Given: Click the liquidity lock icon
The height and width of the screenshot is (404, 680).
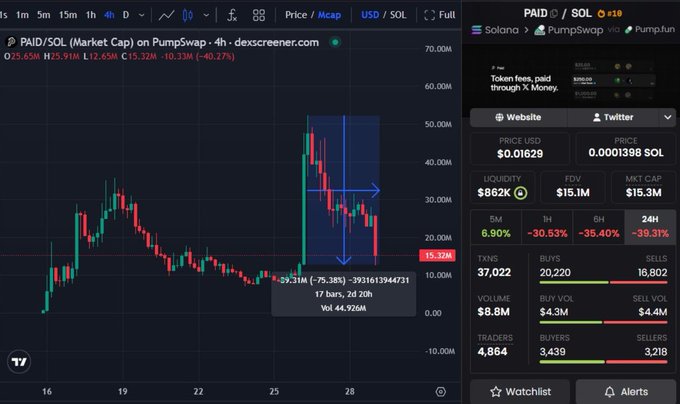Looking at the screenshot, I should (520, 193).
